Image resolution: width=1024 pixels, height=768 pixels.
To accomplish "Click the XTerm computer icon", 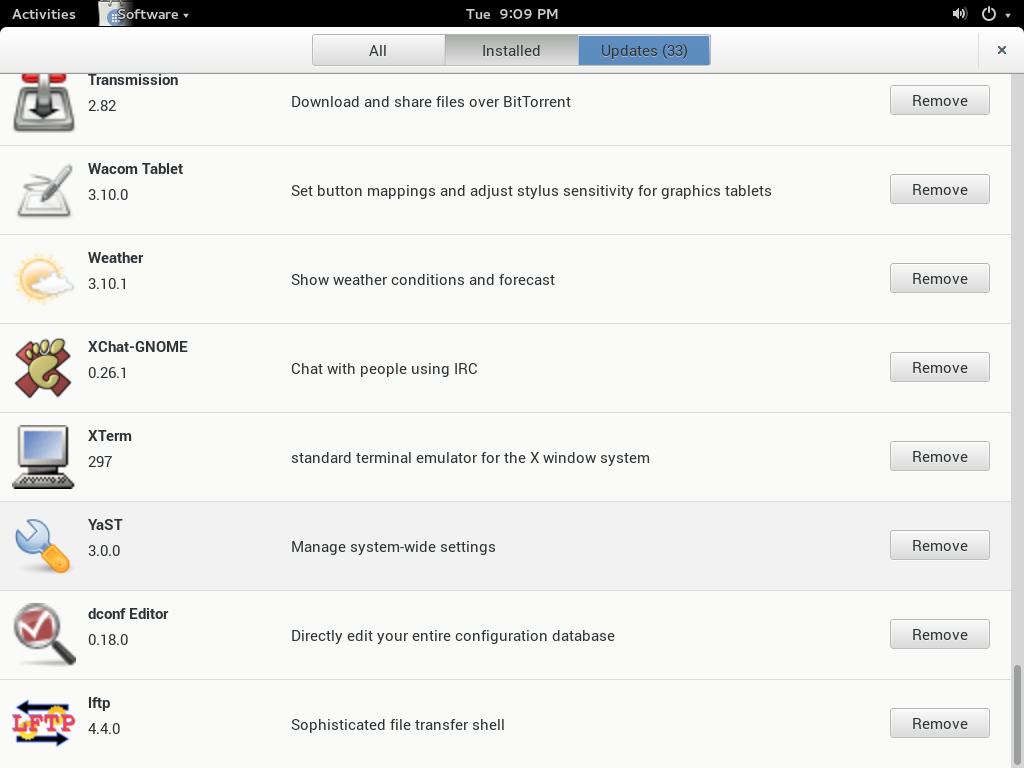I will [x=44, y=457].
